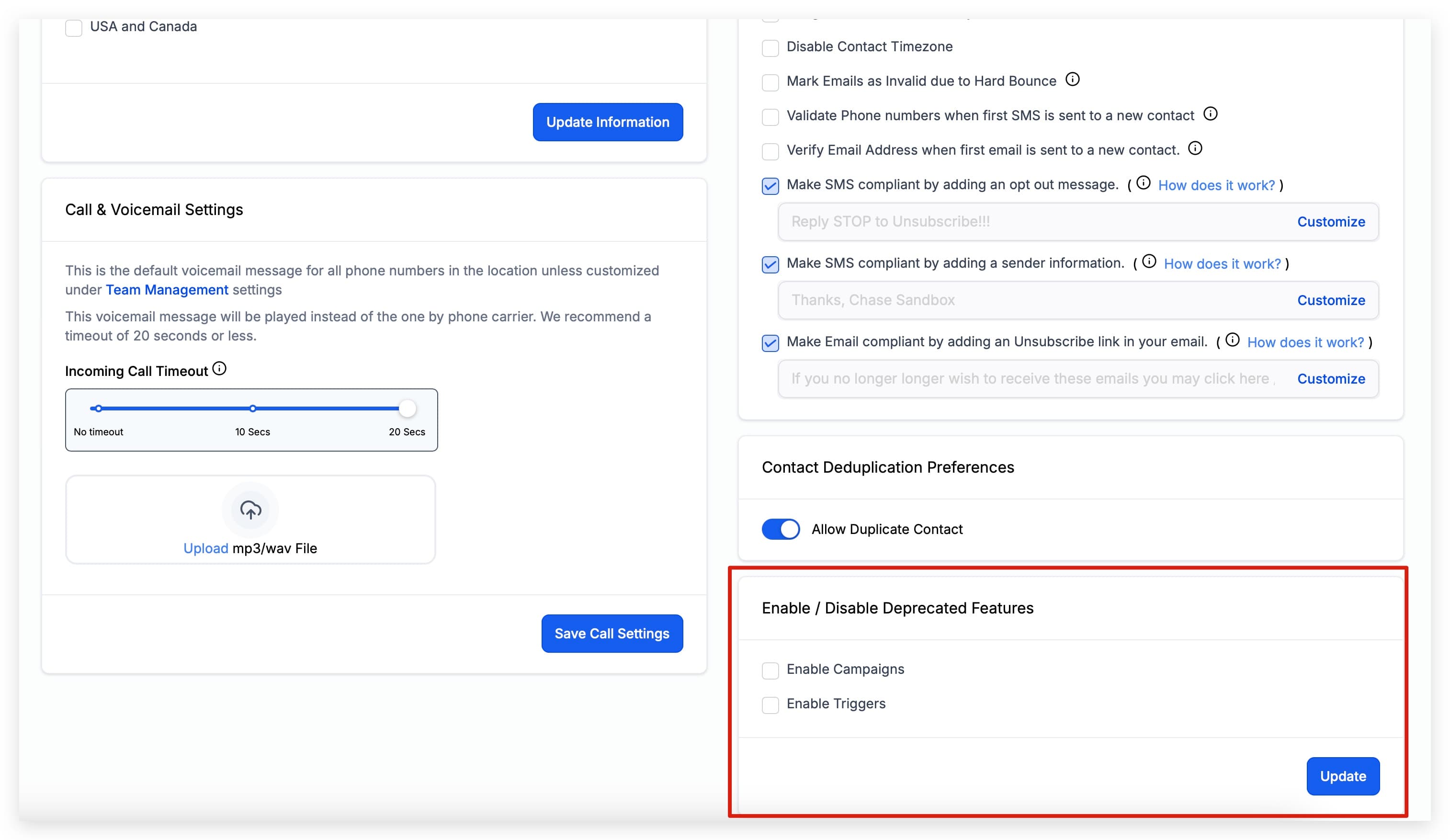Viewport: 1450px width, 840px height.
Task: Click info icon next to Verify Email Address
Action: click(x=1195, y=148)
